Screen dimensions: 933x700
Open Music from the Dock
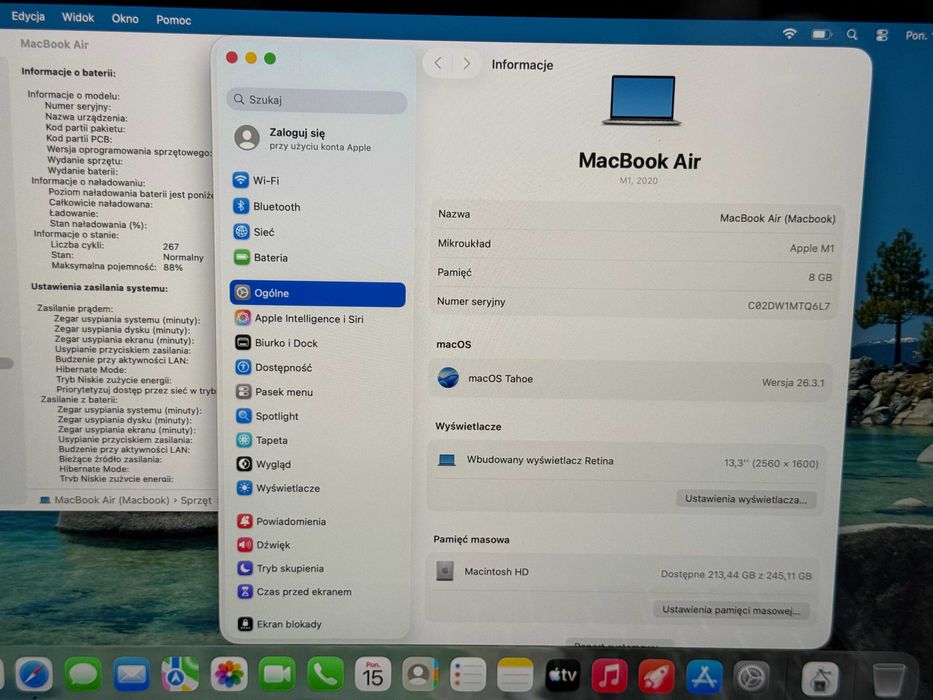(x=609, y=677)
